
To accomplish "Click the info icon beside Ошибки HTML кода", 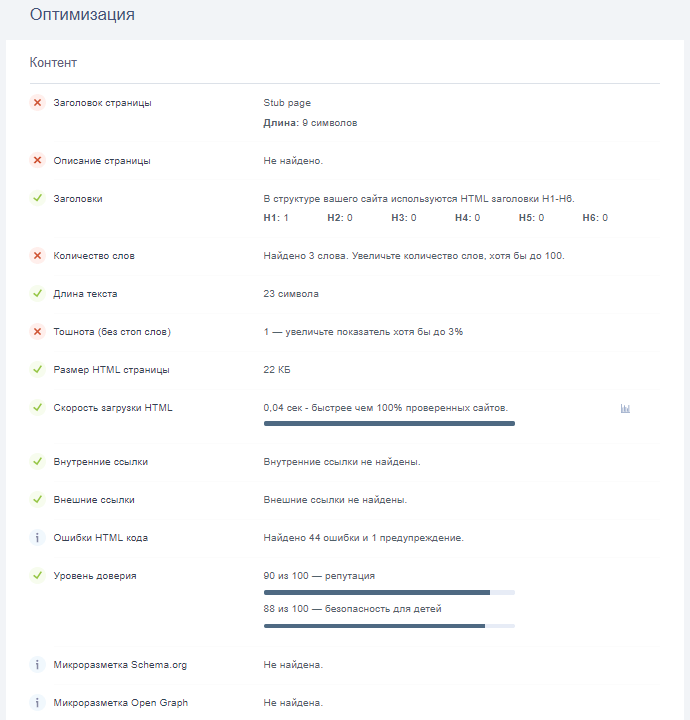I will click(x=37, y=538).
